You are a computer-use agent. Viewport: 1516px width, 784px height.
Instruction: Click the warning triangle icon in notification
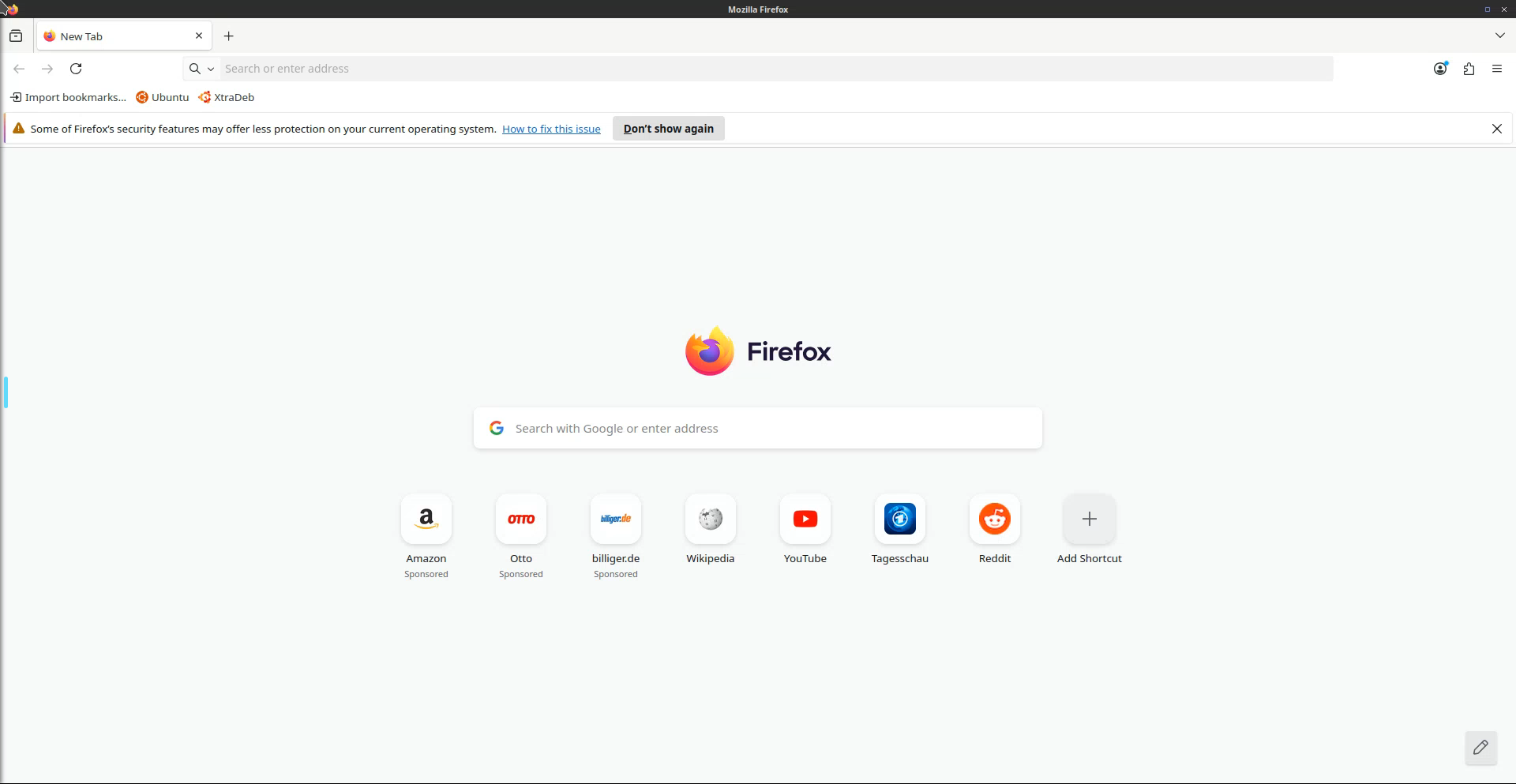[18, 129]
